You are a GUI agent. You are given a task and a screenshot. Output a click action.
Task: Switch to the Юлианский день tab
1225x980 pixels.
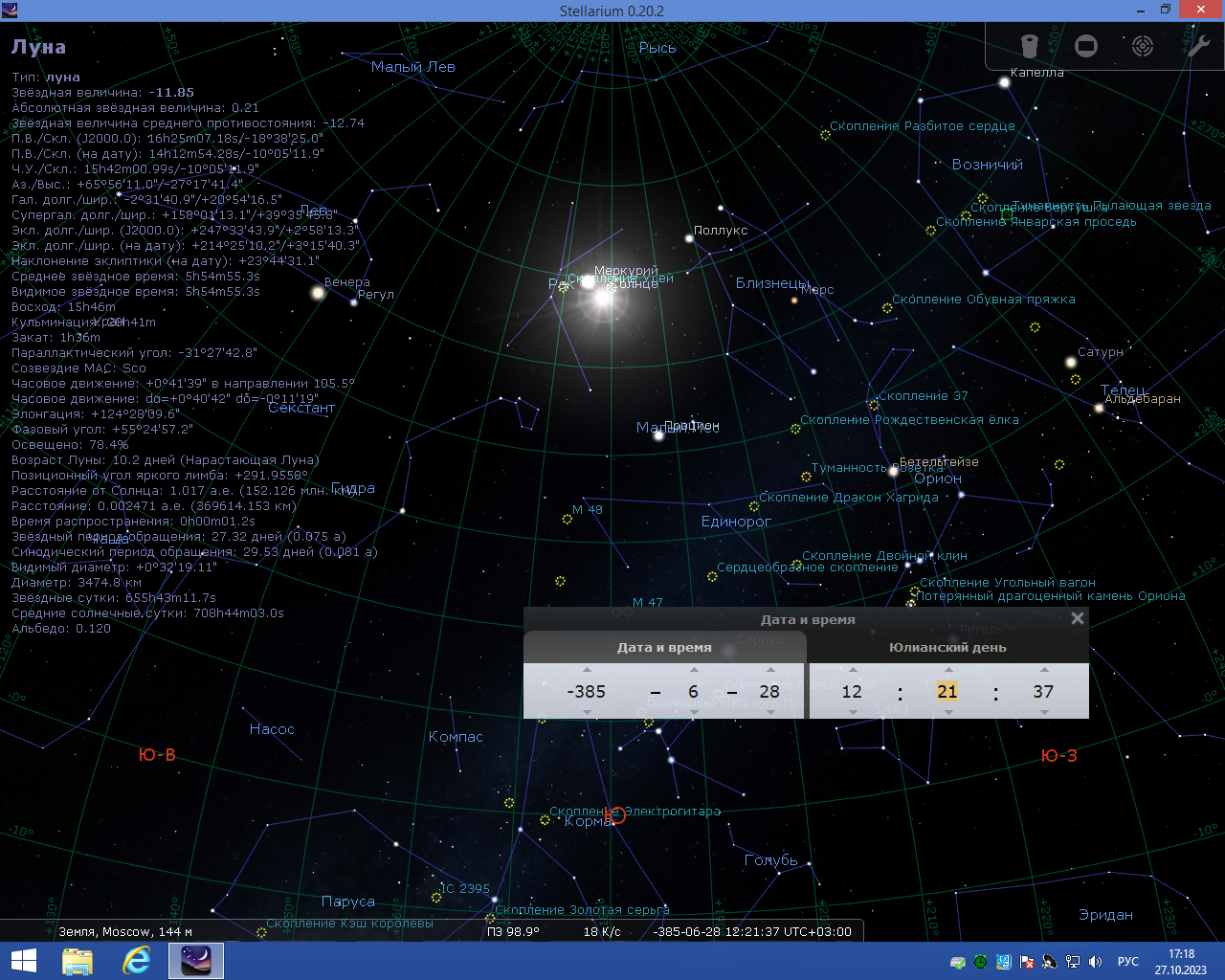[x=947, y=647]
